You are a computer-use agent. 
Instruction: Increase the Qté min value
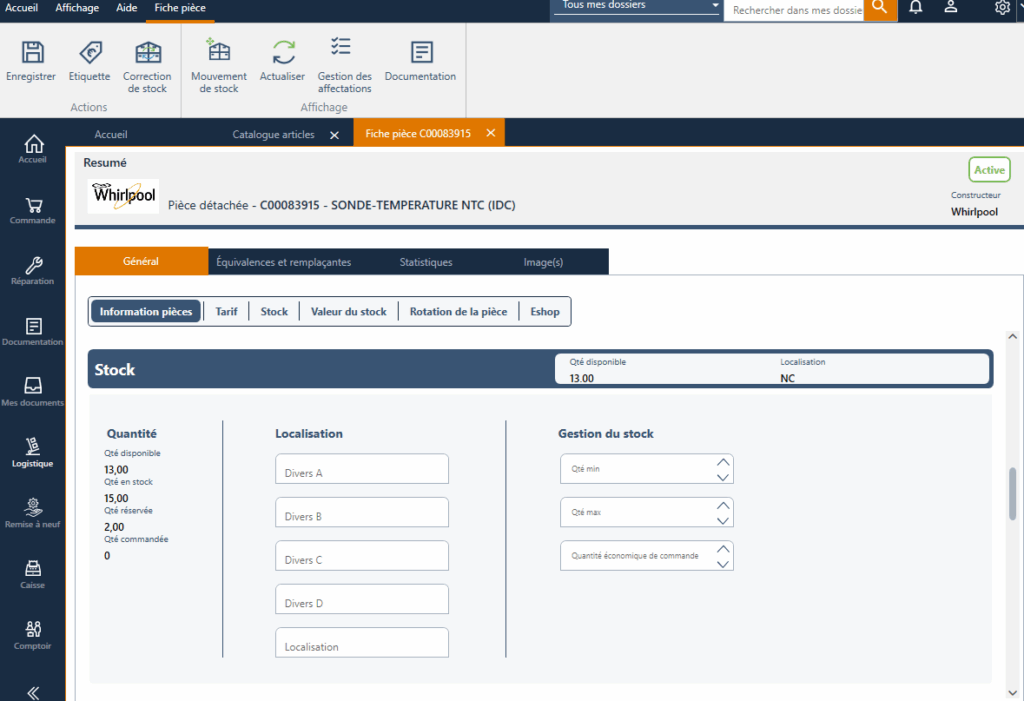coord(723,462)
